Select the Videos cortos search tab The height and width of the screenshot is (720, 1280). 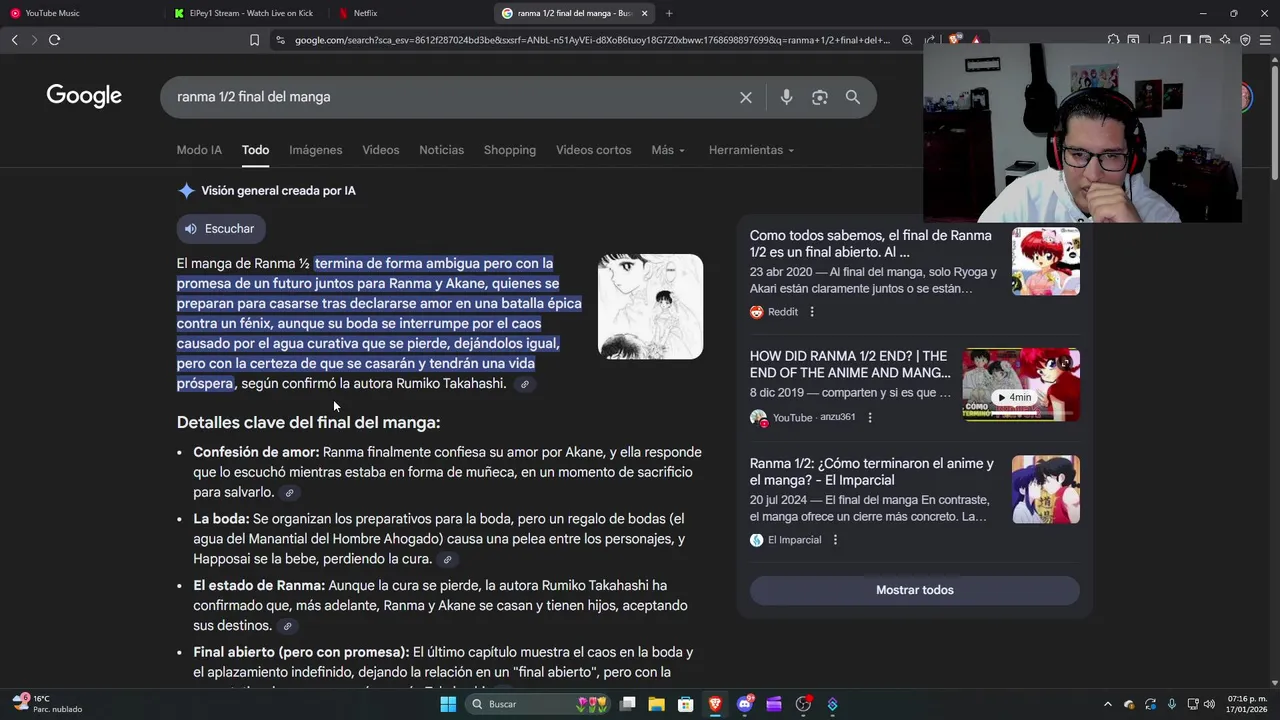coord(594,150)
